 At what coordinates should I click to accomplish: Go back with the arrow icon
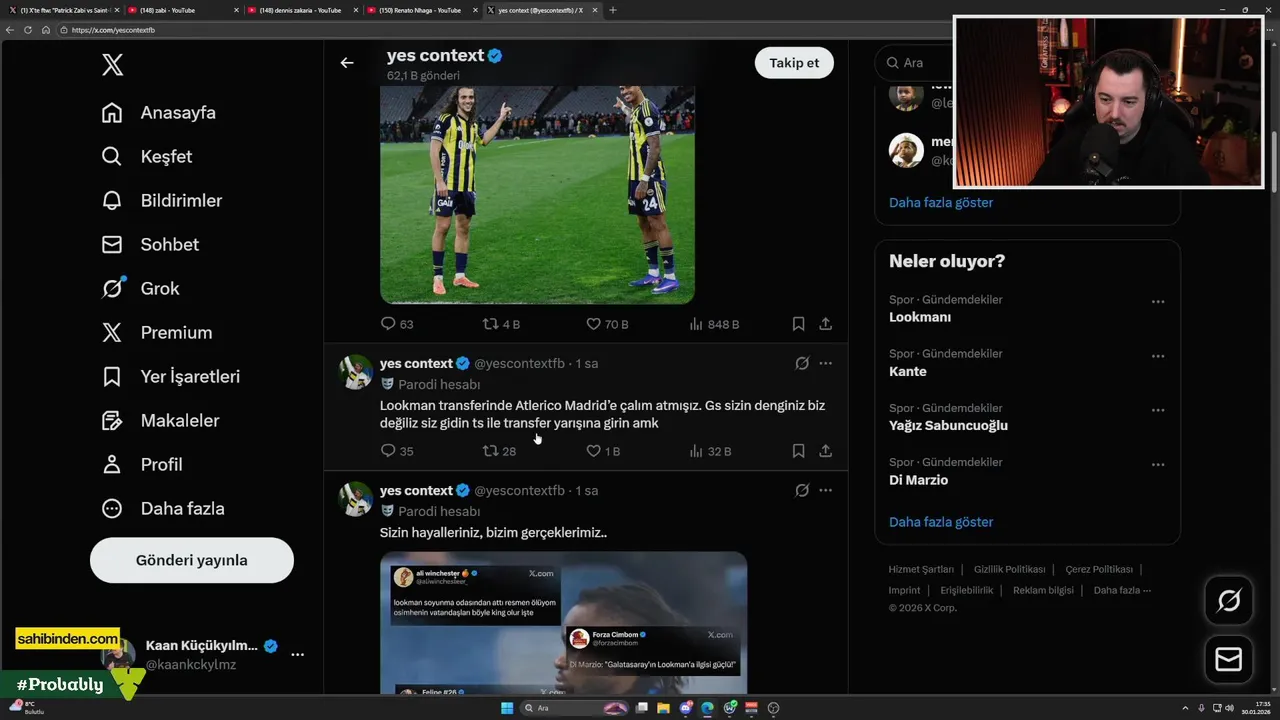pos(347,63)
